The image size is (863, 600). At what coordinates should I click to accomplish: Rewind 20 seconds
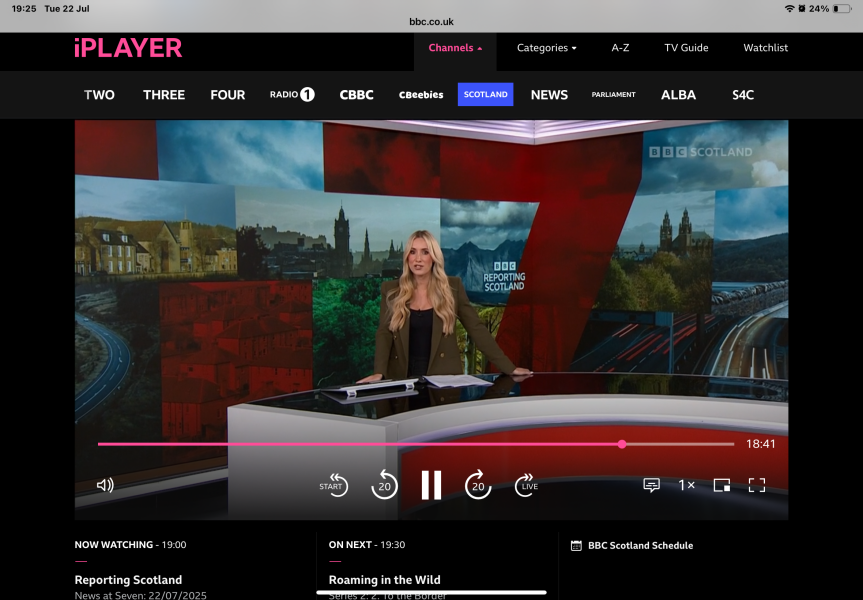pos(384,485)
